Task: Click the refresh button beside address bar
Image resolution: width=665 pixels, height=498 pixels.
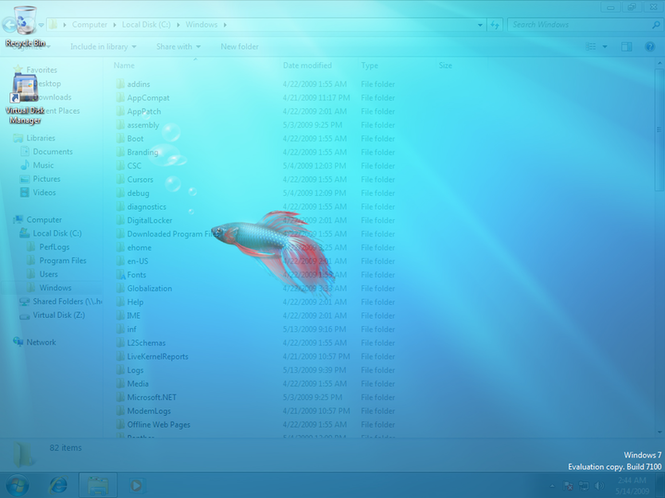Action: pyautogui.click(x=494, y=24)
